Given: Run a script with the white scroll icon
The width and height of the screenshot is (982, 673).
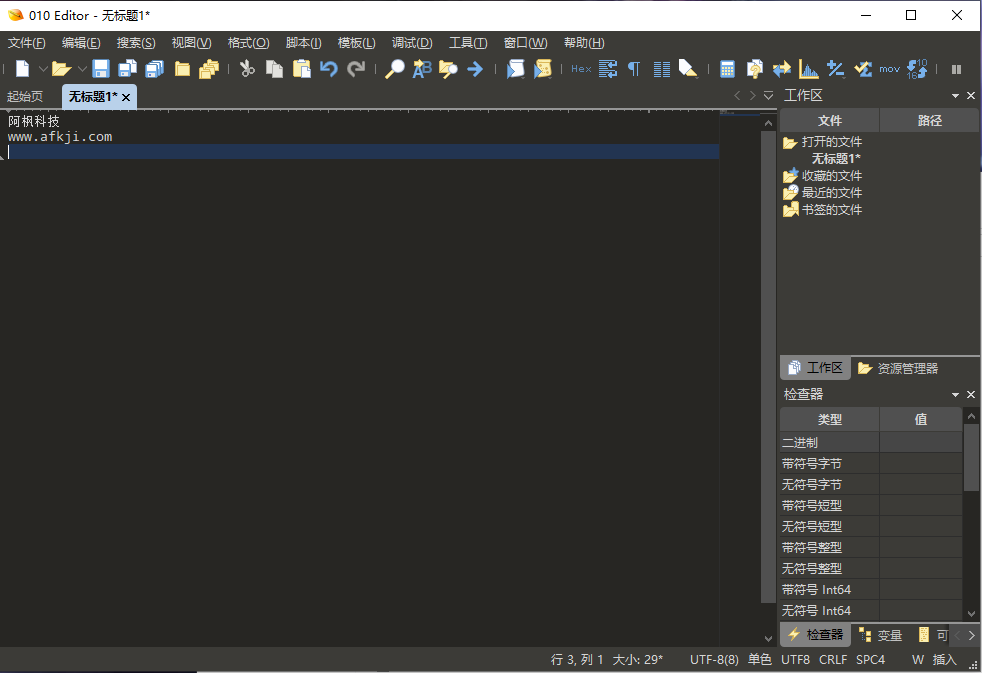Looking at the screenshot, I should [x=515, y=69].
